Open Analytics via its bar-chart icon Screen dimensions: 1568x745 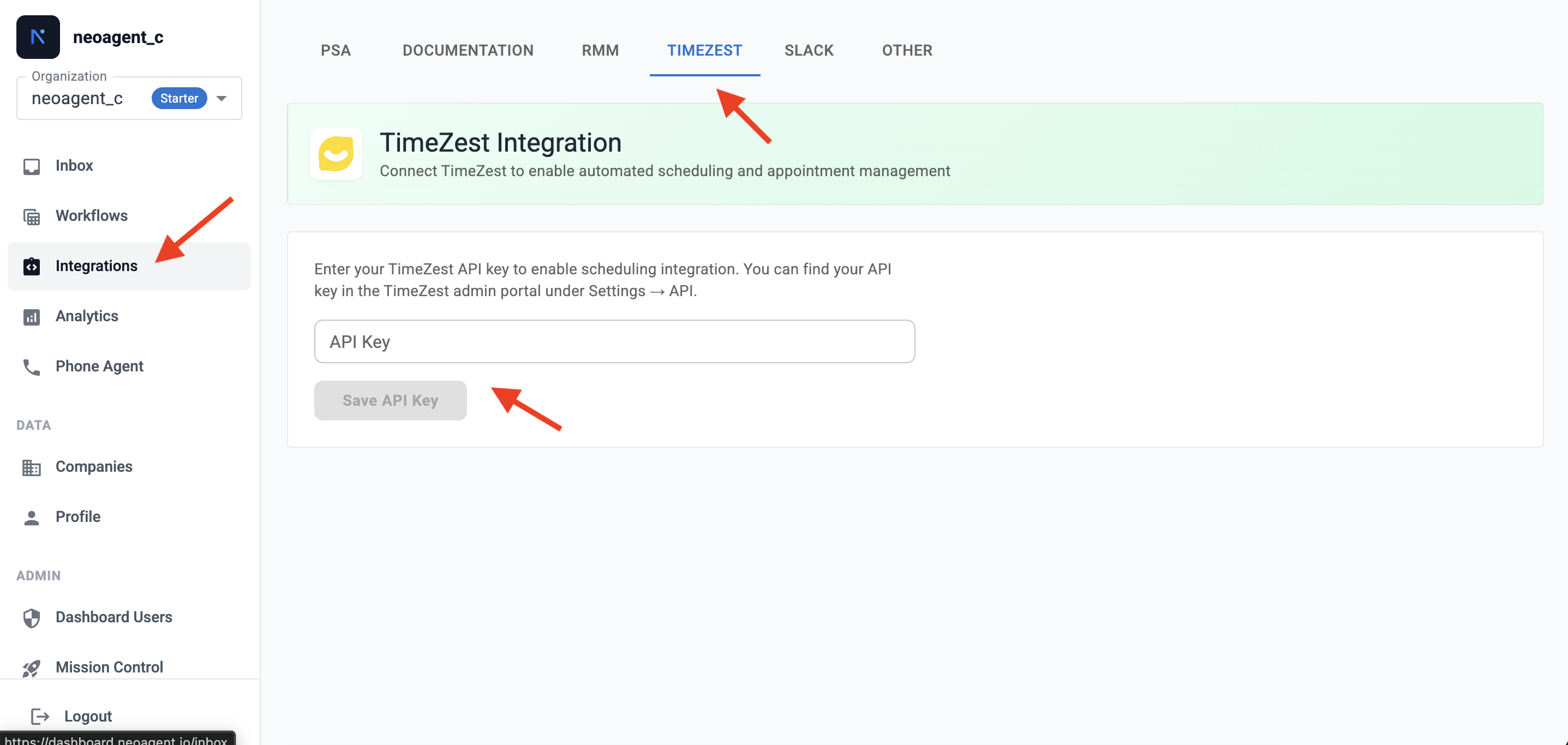(x=31, y=316)
